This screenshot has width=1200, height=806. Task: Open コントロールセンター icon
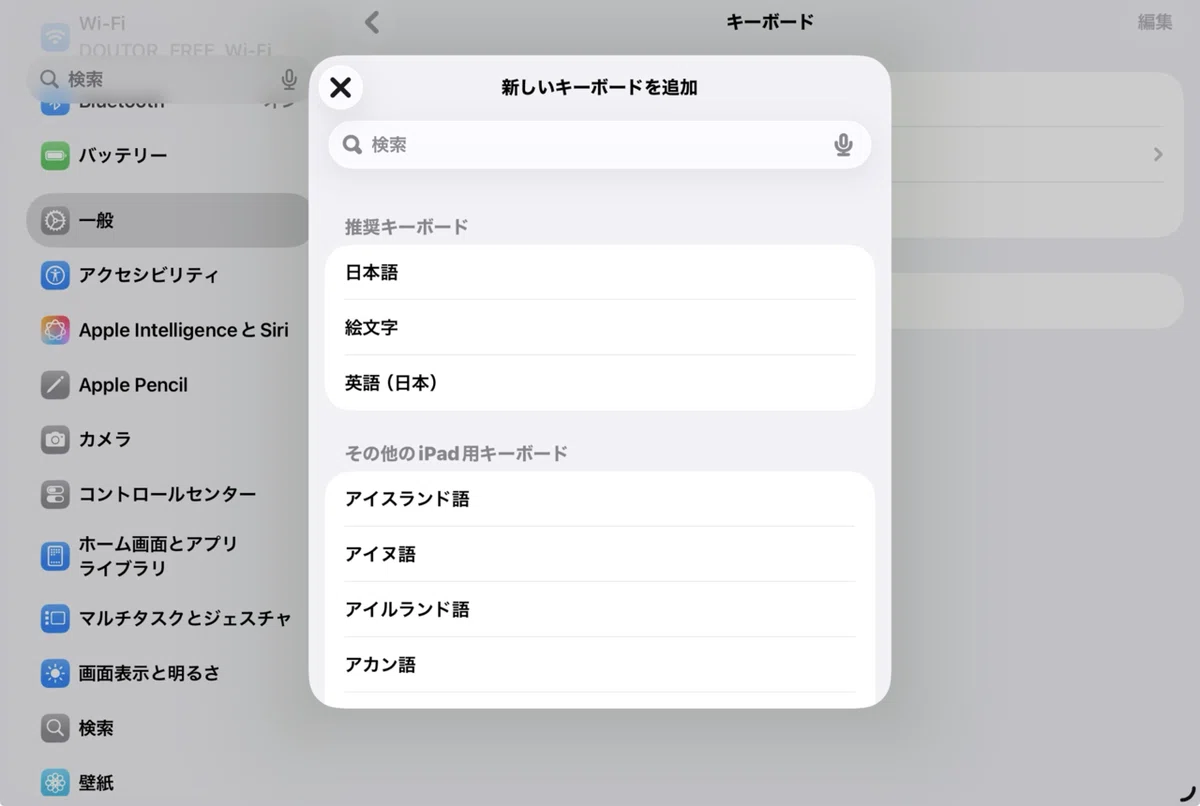(55, 494)
